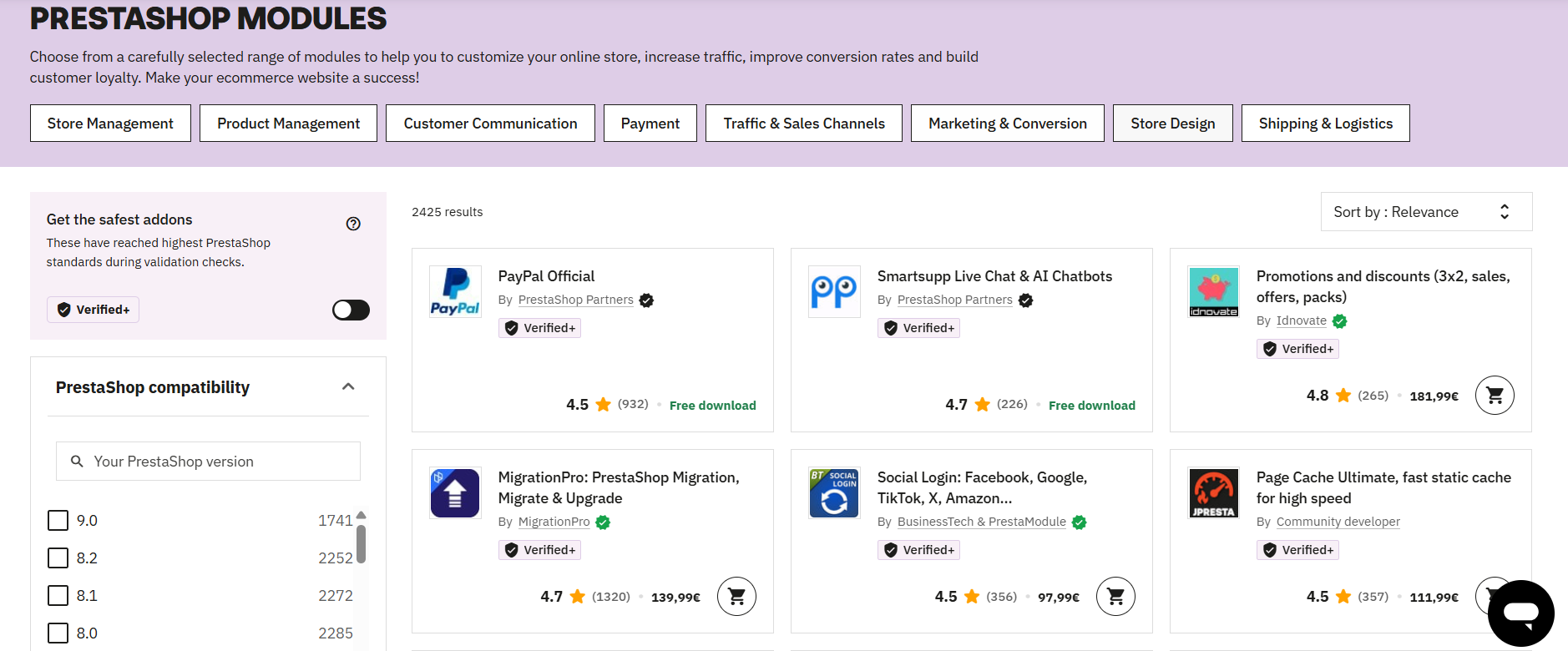Open the Product Management category

pos(288,124)
